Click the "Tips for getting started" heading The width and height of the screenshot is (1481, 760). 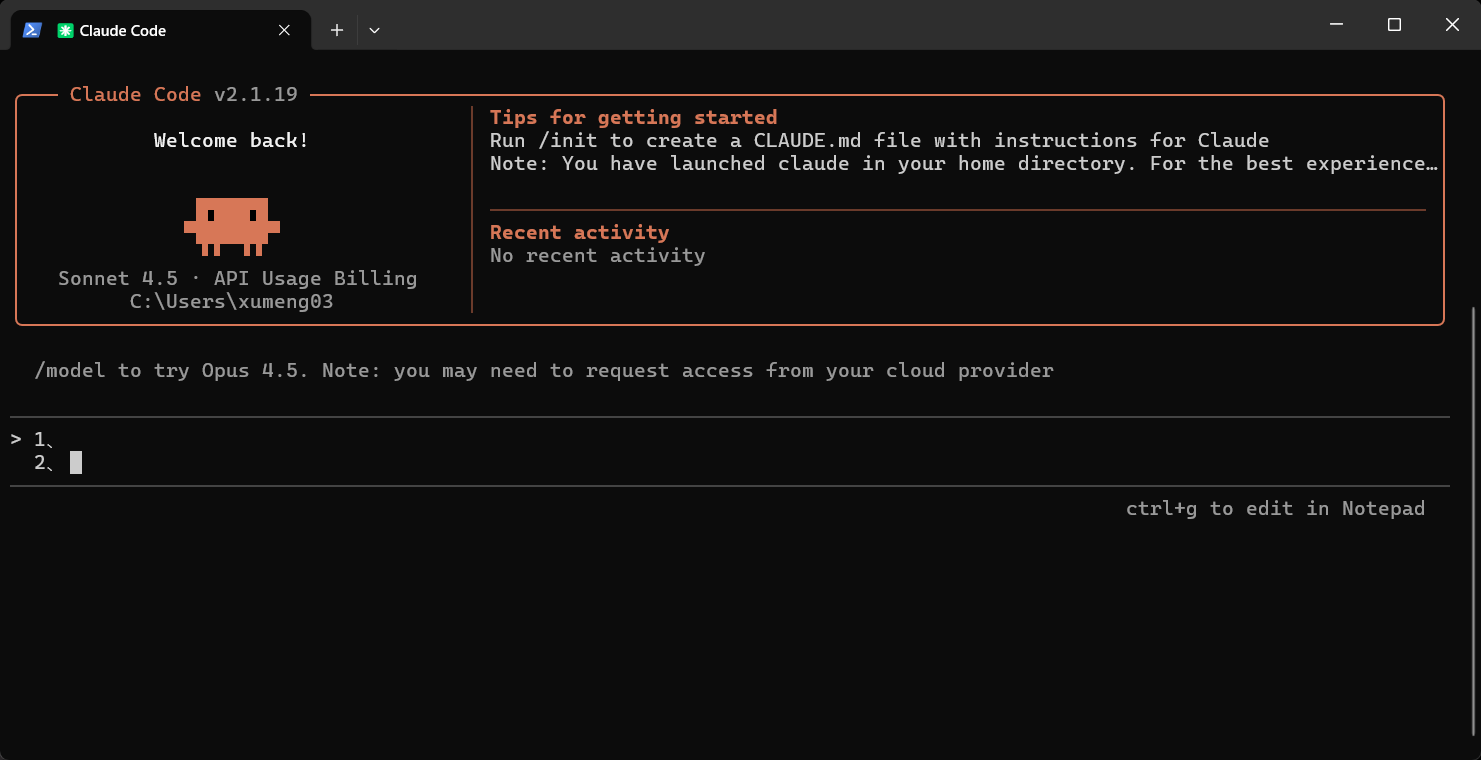click(x=633, y=117)
